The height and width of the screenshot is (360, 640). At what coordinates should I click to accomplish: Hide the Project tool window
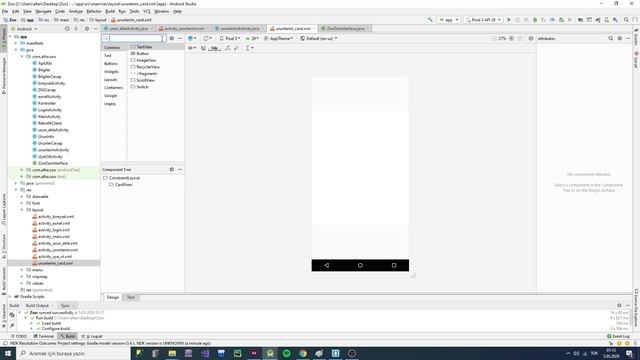click(x=96, y=29)
